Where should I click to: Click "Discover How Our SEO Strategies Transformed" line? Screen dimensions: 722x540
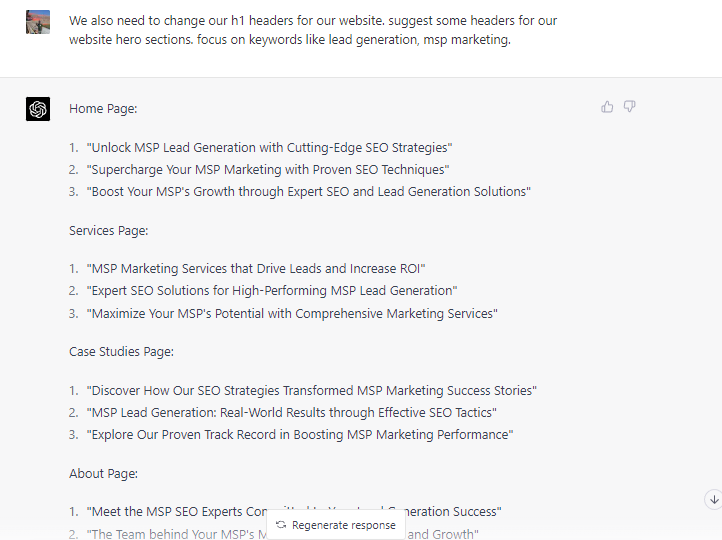coord(312,391)
